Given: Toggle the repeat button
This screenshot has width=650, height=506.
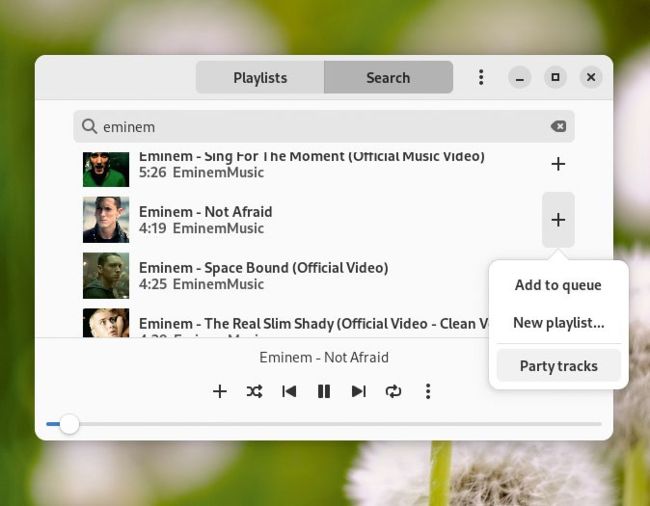Looking at the screenshot, I should point(393,391).
